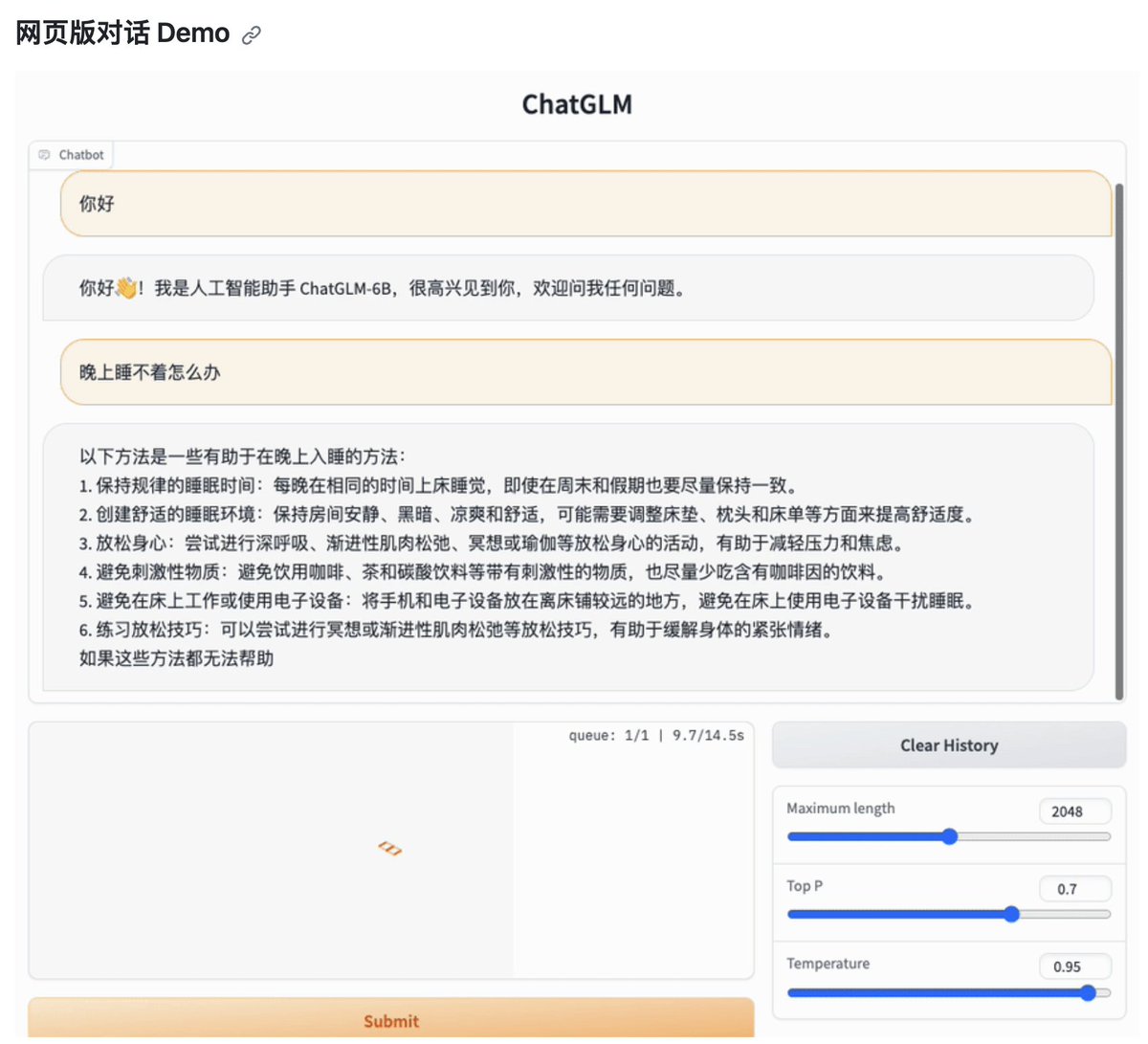
Task: Click the Submit button
Action: tap(391, 1020)
